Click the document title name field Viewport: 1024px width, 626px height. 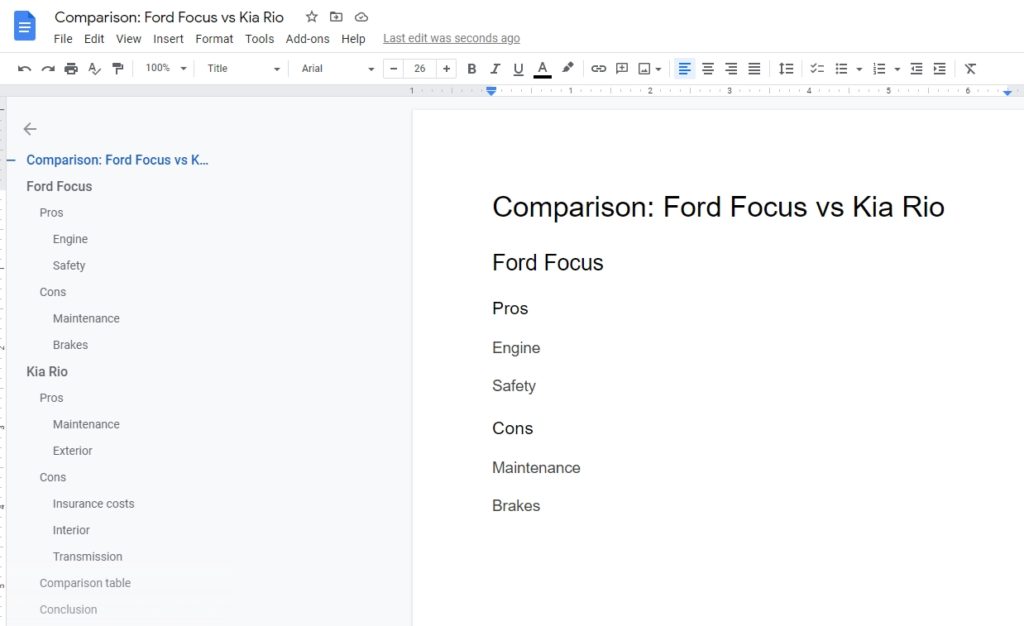pos(169,17)
